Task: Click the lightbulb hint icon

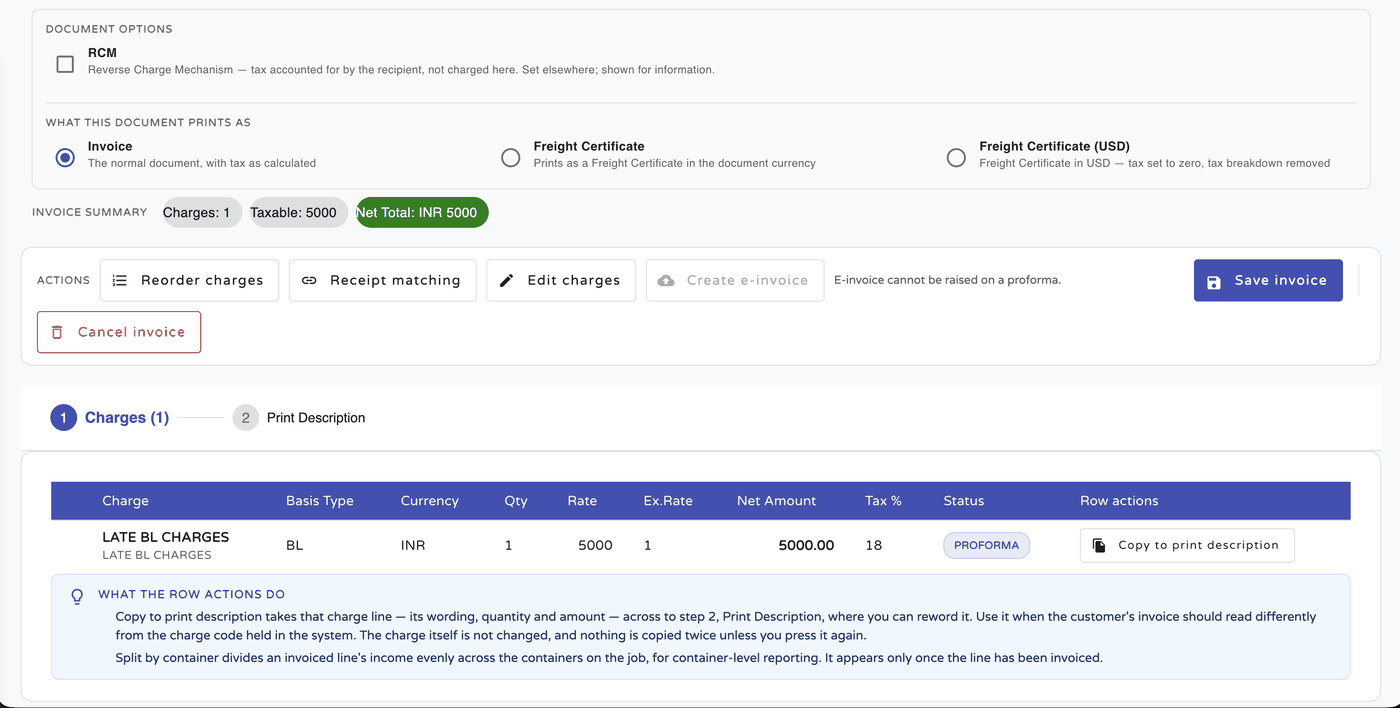Action: (77, 597)
